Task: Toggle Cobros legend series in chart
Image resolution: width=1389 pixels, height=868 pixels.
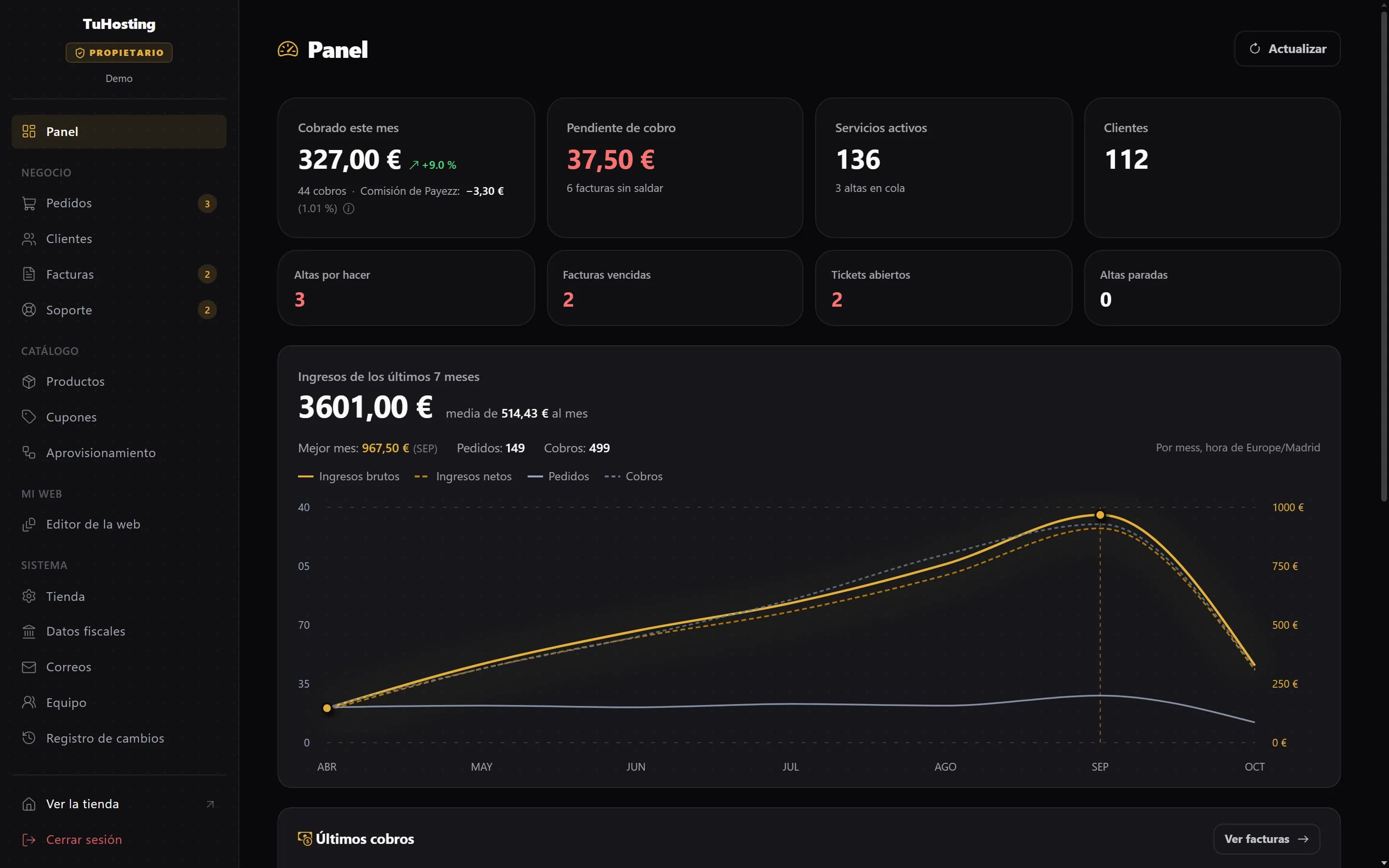Action: click(x=634, y=476)
